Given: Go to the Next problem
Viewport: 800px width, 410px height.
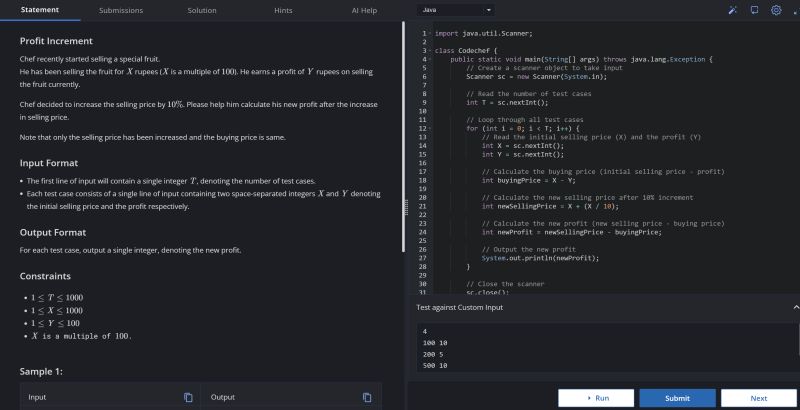Looking at the screenshot, I should pyautogui.click(x=758, y=398).
